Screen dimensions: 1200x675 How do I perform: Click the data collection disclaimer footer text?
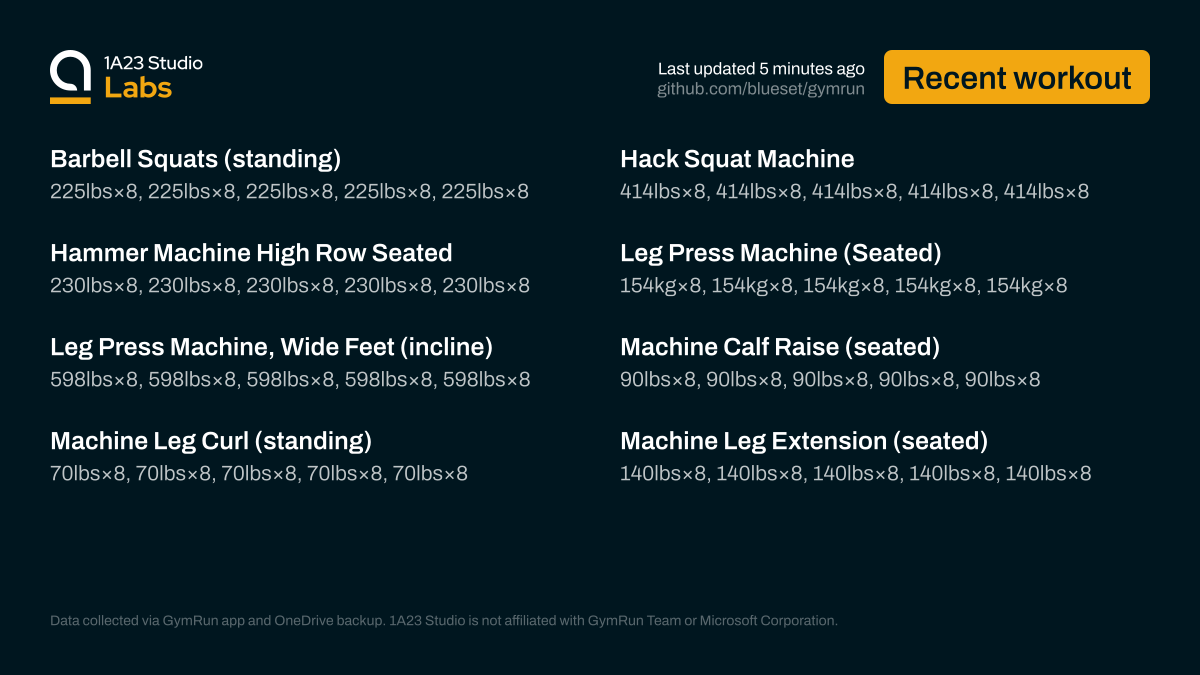point(443,621)
